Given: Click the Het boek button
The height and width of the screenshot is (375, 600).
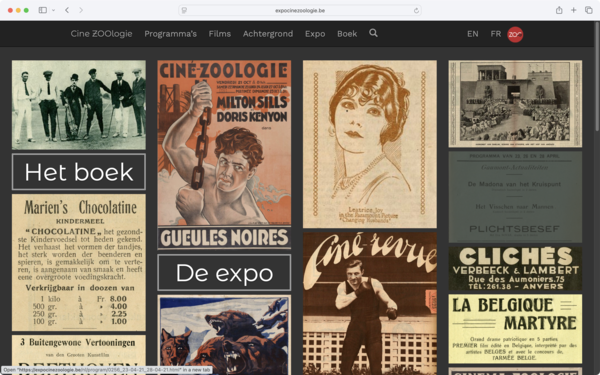Looking at the screenshot, I should (x=79, y=172).
